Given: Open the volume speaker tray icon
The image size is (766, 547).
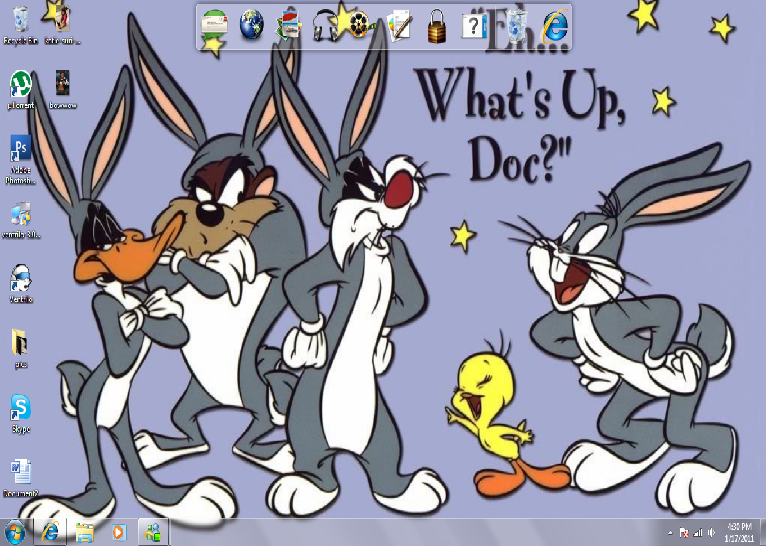Looking at the screenshot, I should pos(711,533).
